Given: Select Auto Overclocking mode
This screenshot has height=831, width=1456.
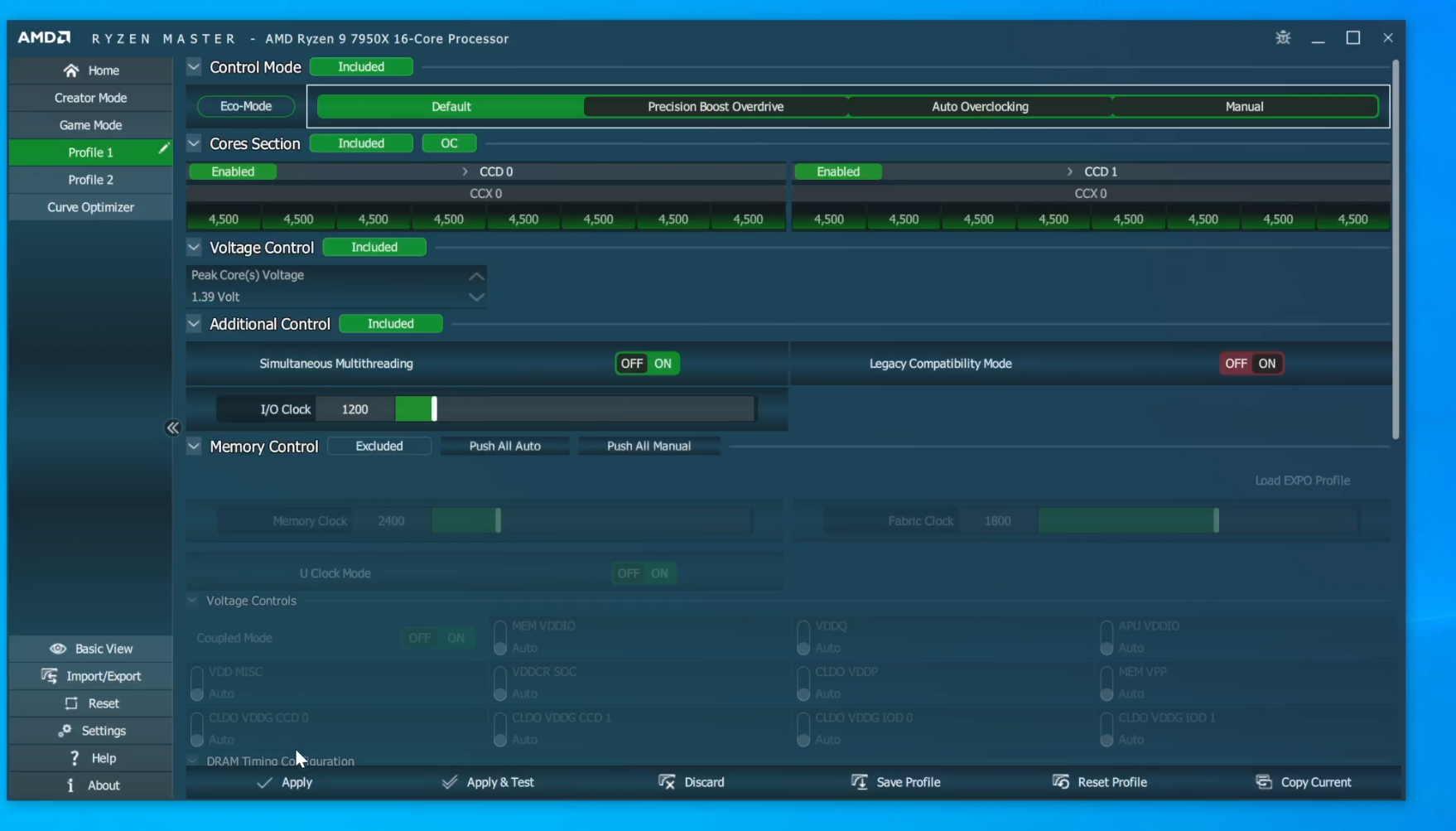Looking at the screenshot, I should click(980, 106).
